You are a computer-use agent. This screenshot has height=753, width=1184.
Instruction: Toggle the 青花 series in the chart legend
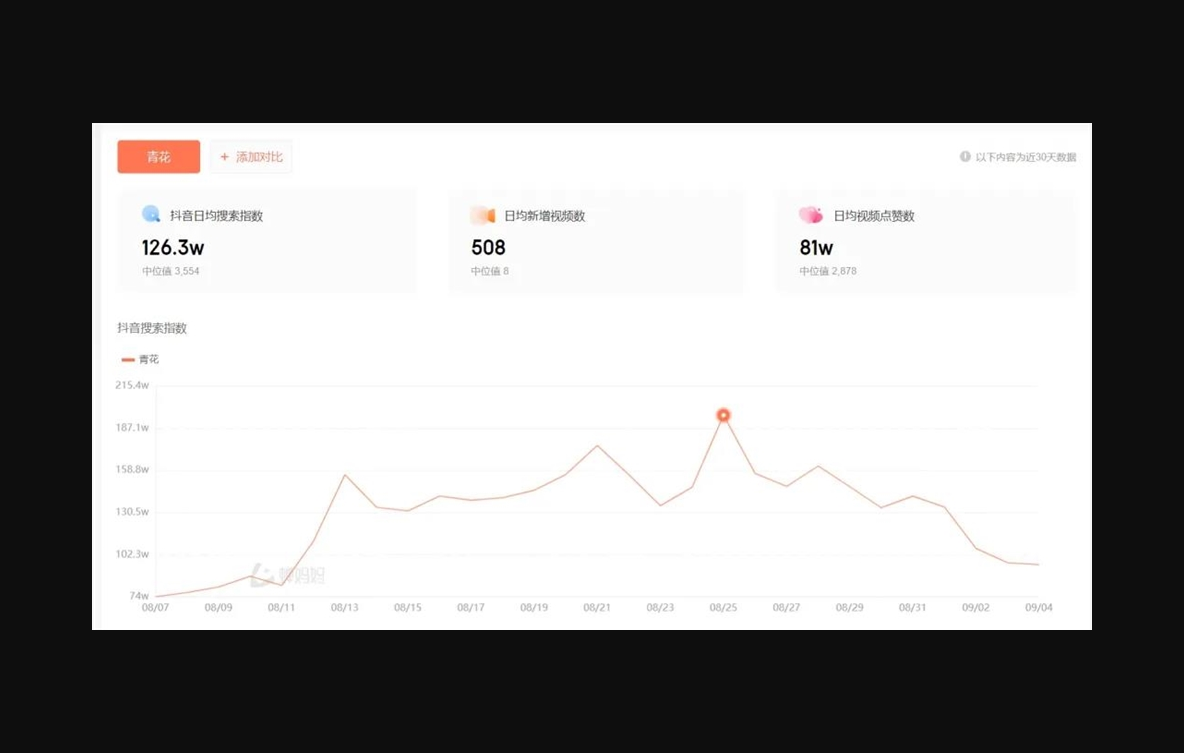coord(140,359)
